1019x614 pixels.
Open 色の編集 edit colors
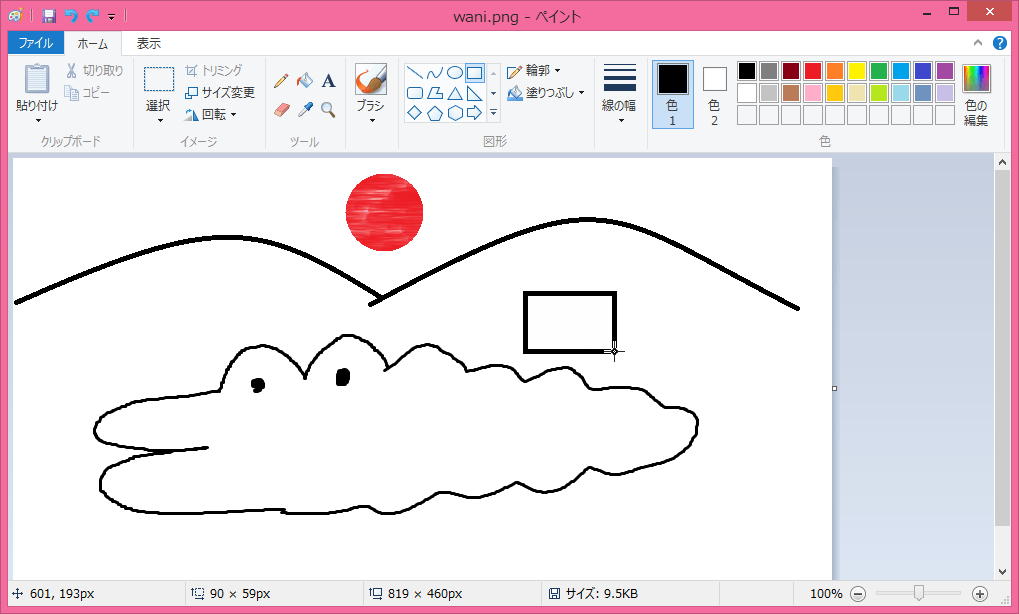(976, 95)
